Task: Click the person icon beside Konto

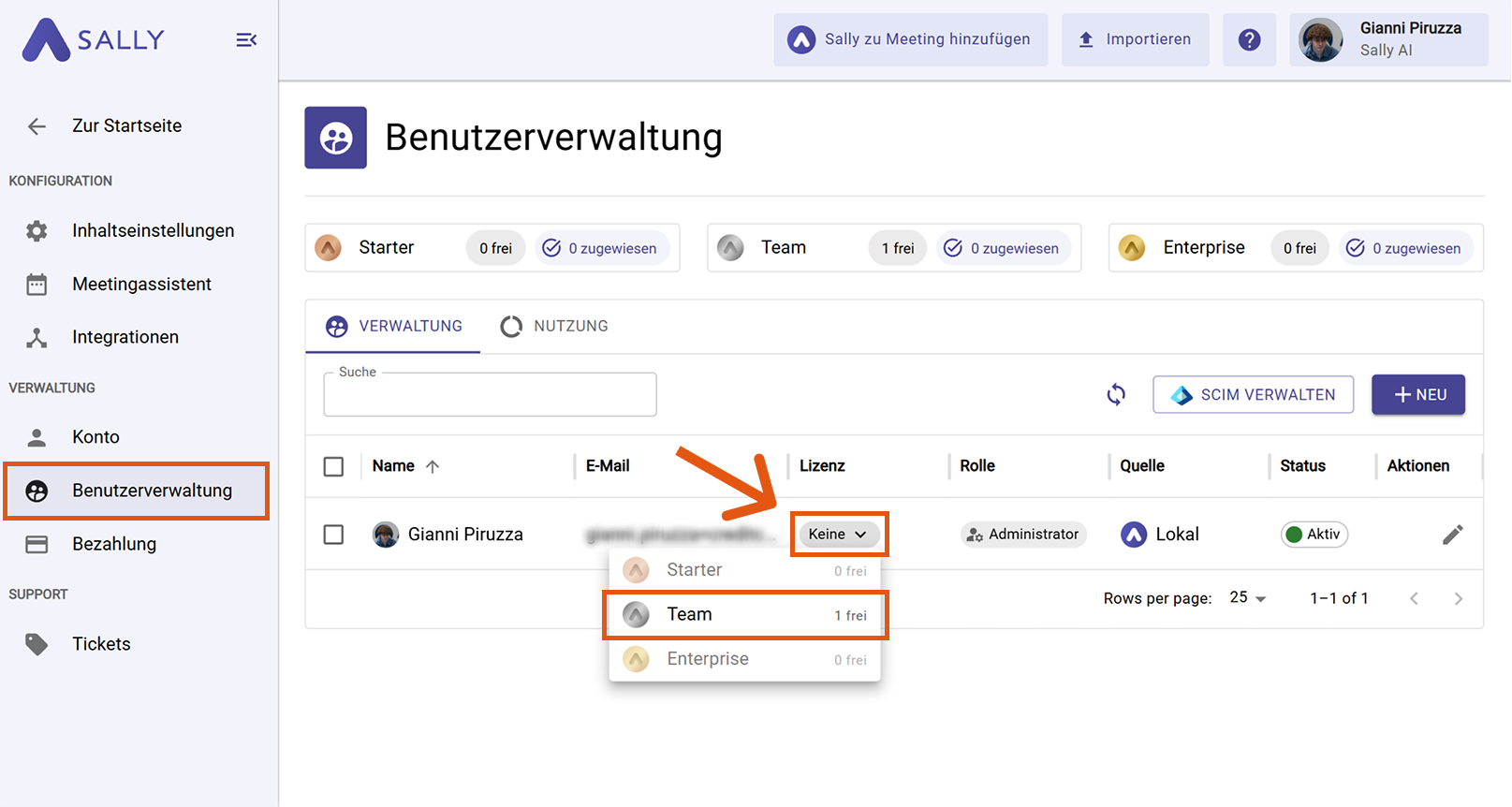Action: coord(37,437)
